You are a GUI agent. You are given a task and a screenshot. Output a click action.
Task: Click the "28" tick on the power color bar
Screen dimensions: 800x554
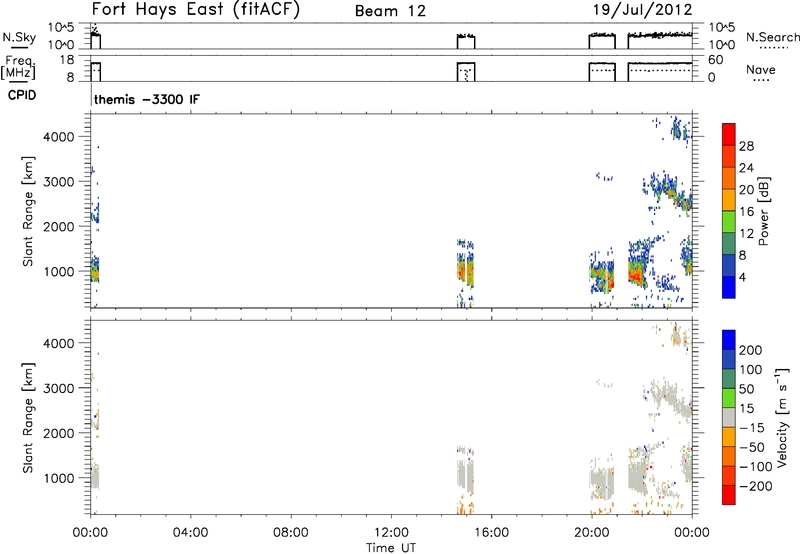coord(746,146)
